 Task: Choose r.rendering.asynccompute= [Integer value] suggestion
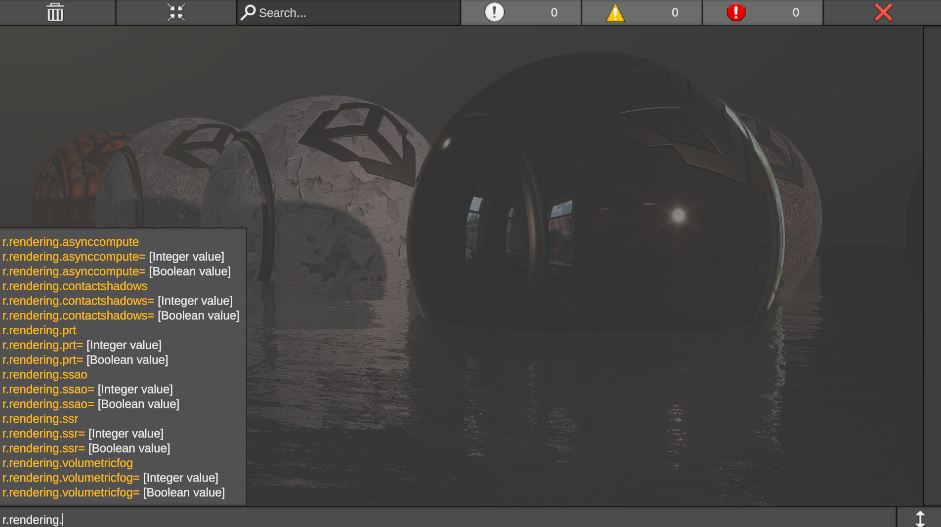[113, 257]
